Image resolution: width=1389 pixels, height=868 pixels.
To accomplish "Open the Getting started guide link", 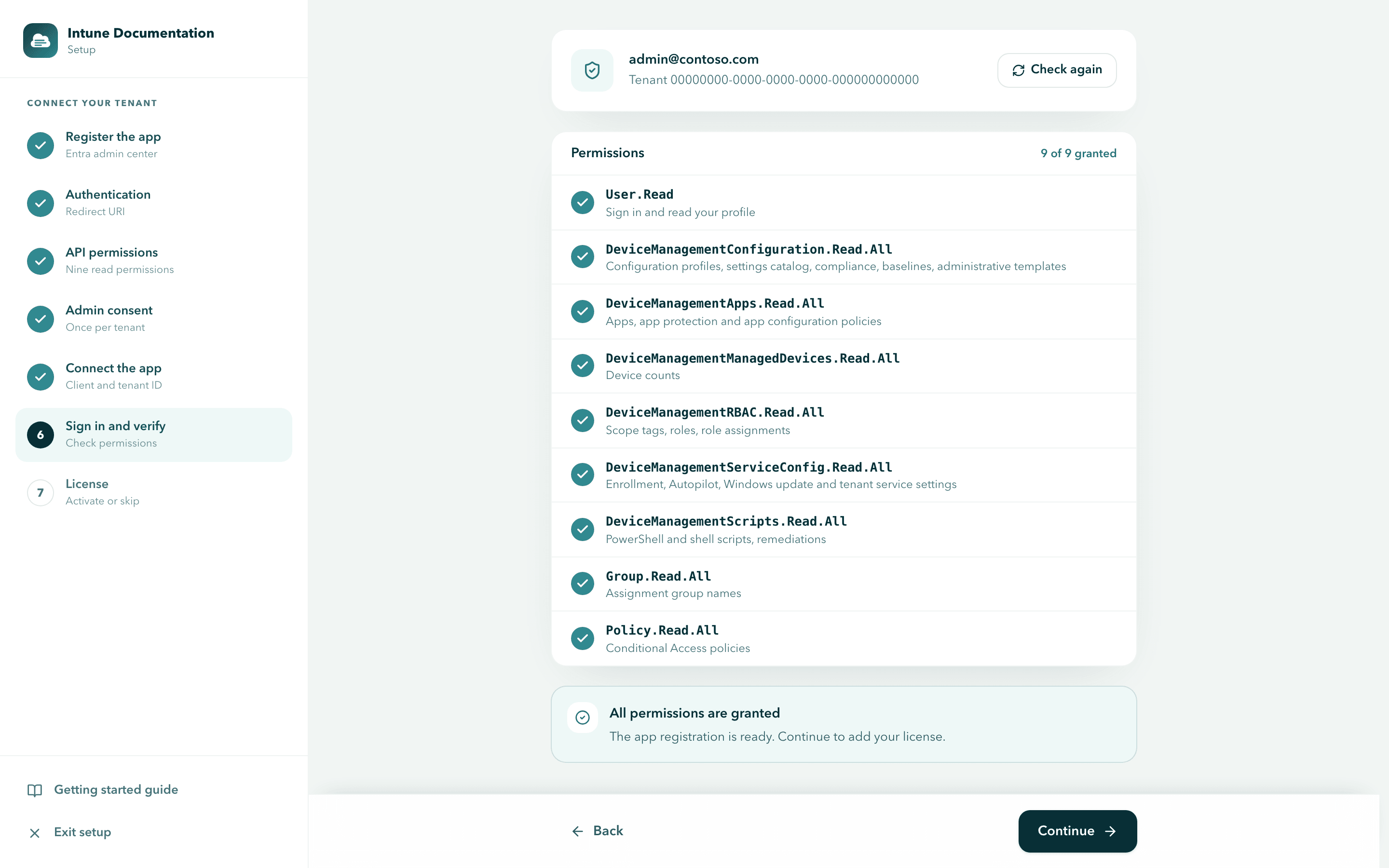I will 103,790.
